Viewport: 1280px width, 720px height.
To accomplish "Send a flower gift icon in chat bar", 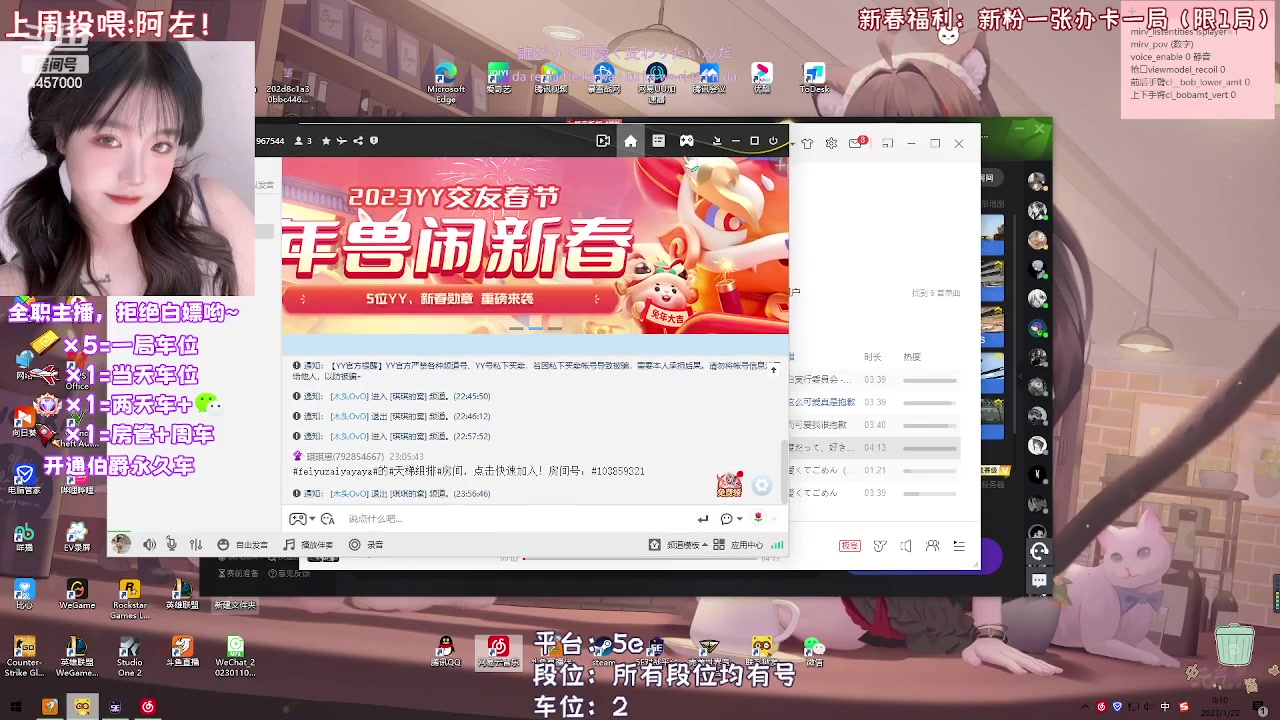I will [x=758, y=518].
